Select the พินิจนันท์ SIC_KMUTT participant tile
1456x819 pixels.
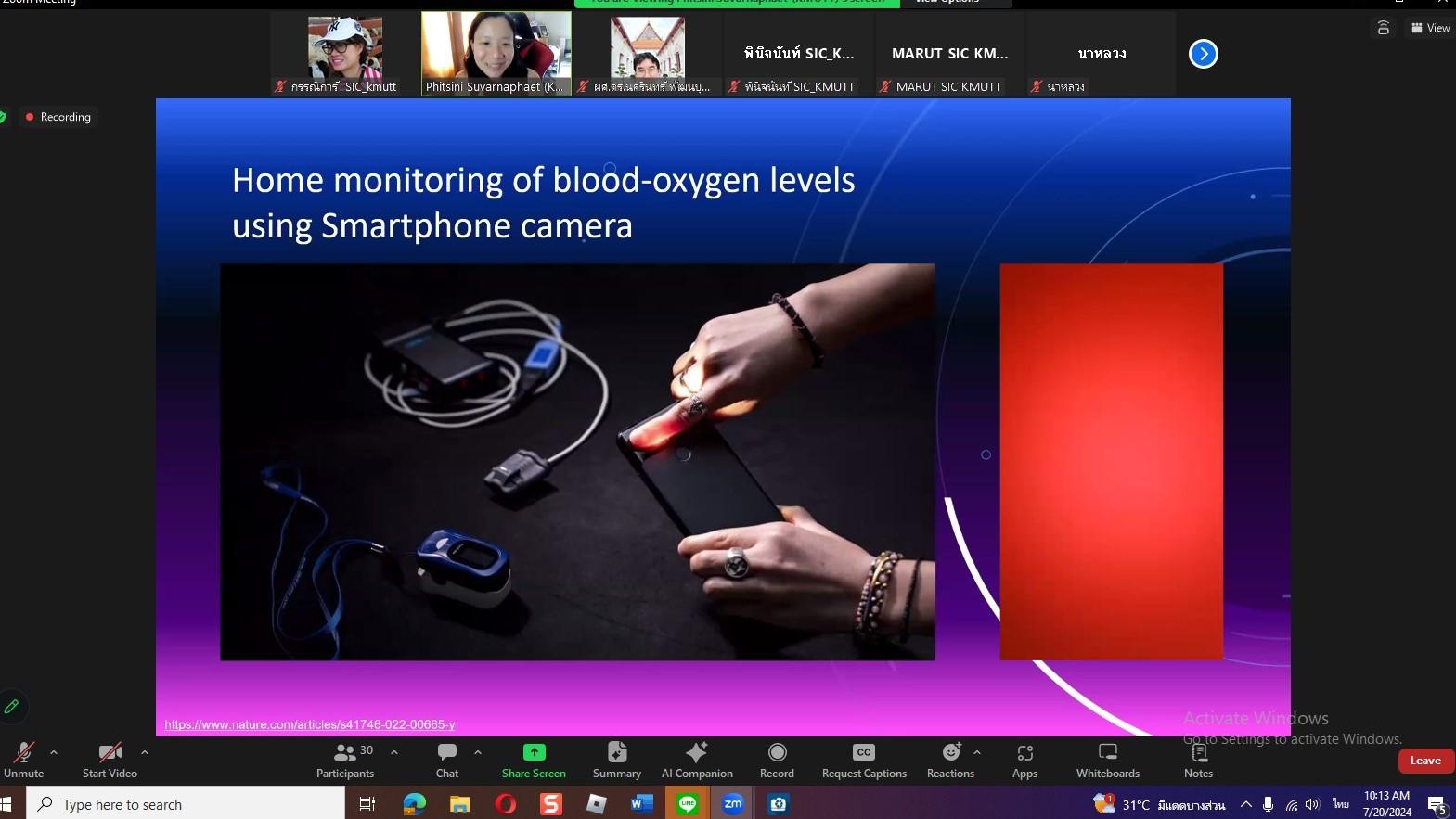pos(798,54)
